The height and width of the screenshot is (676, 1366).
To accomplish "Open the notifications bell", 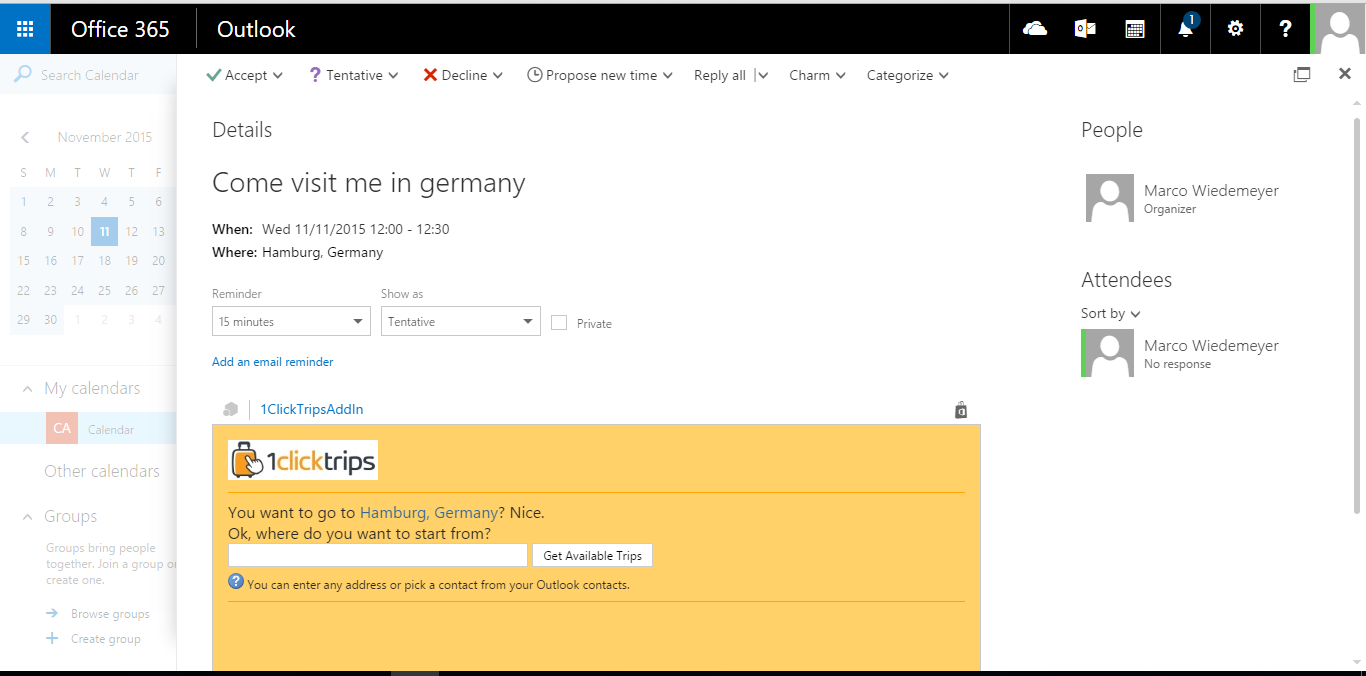I will [x=1186, y=29].
